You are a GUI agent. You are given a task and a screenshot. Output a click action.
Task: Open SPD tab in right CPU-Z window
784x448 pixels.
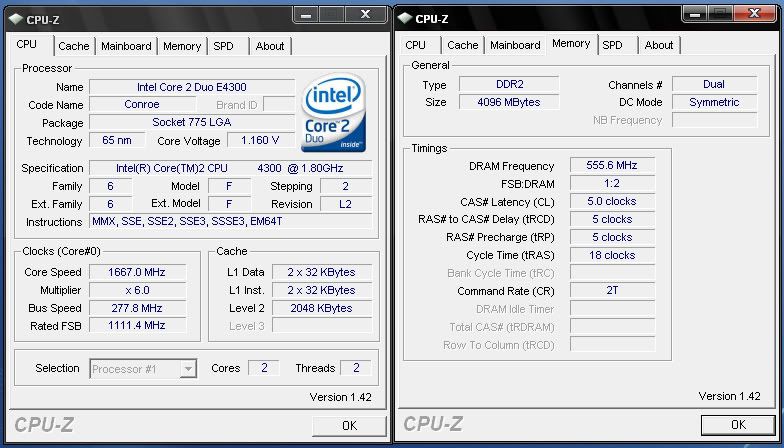(x=612, y=45)
